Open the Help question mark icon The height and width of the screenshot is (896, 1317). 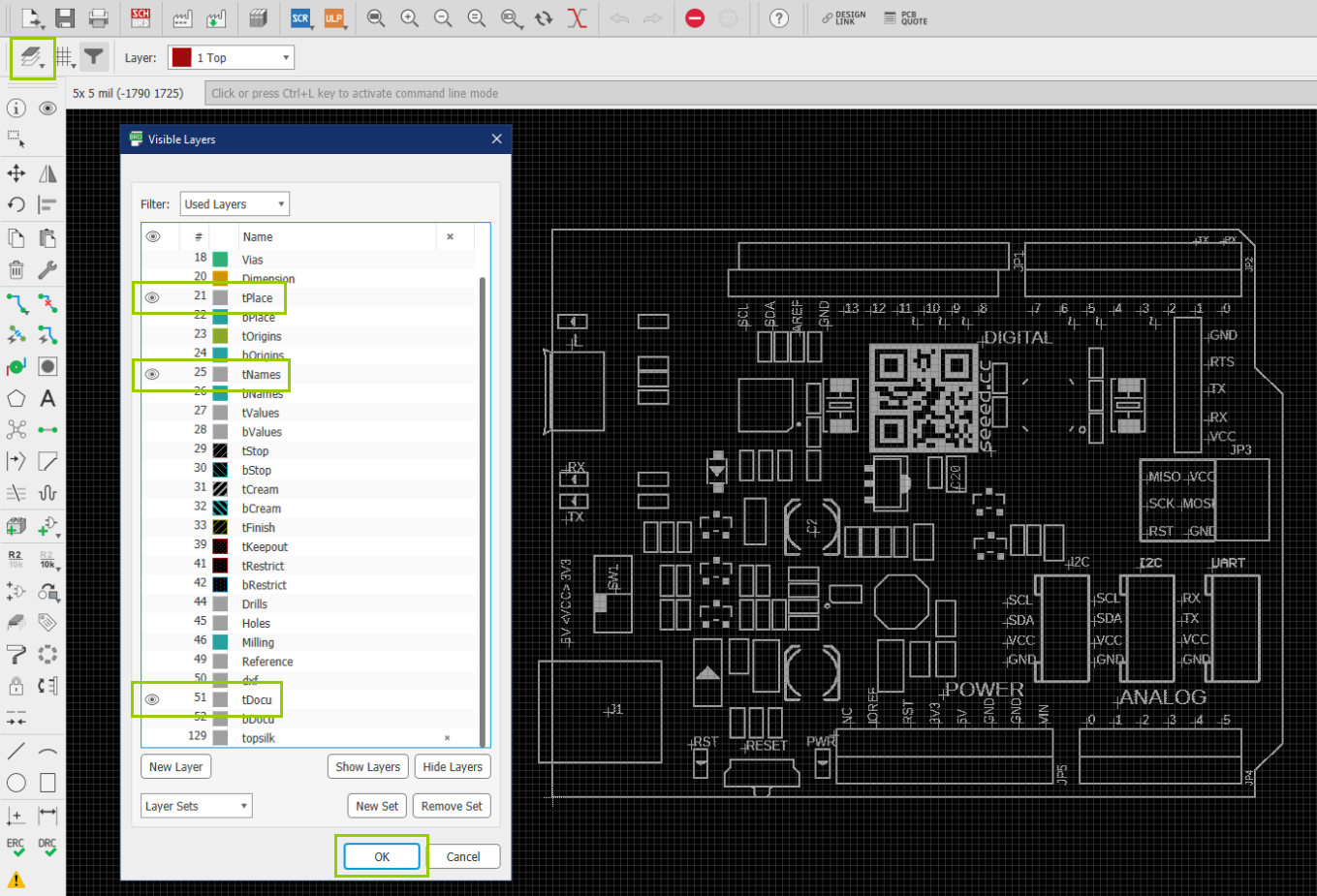(779, 17)
